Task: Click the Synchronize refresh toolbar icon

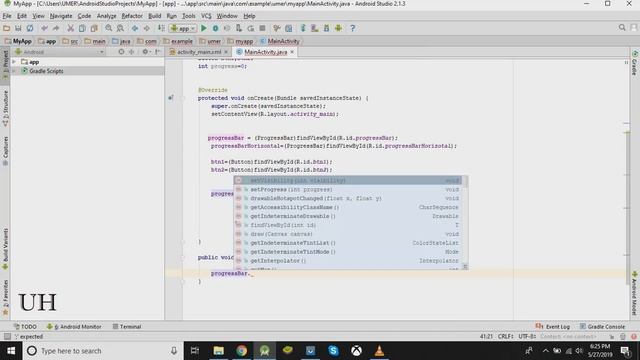Action: point(30,28)
